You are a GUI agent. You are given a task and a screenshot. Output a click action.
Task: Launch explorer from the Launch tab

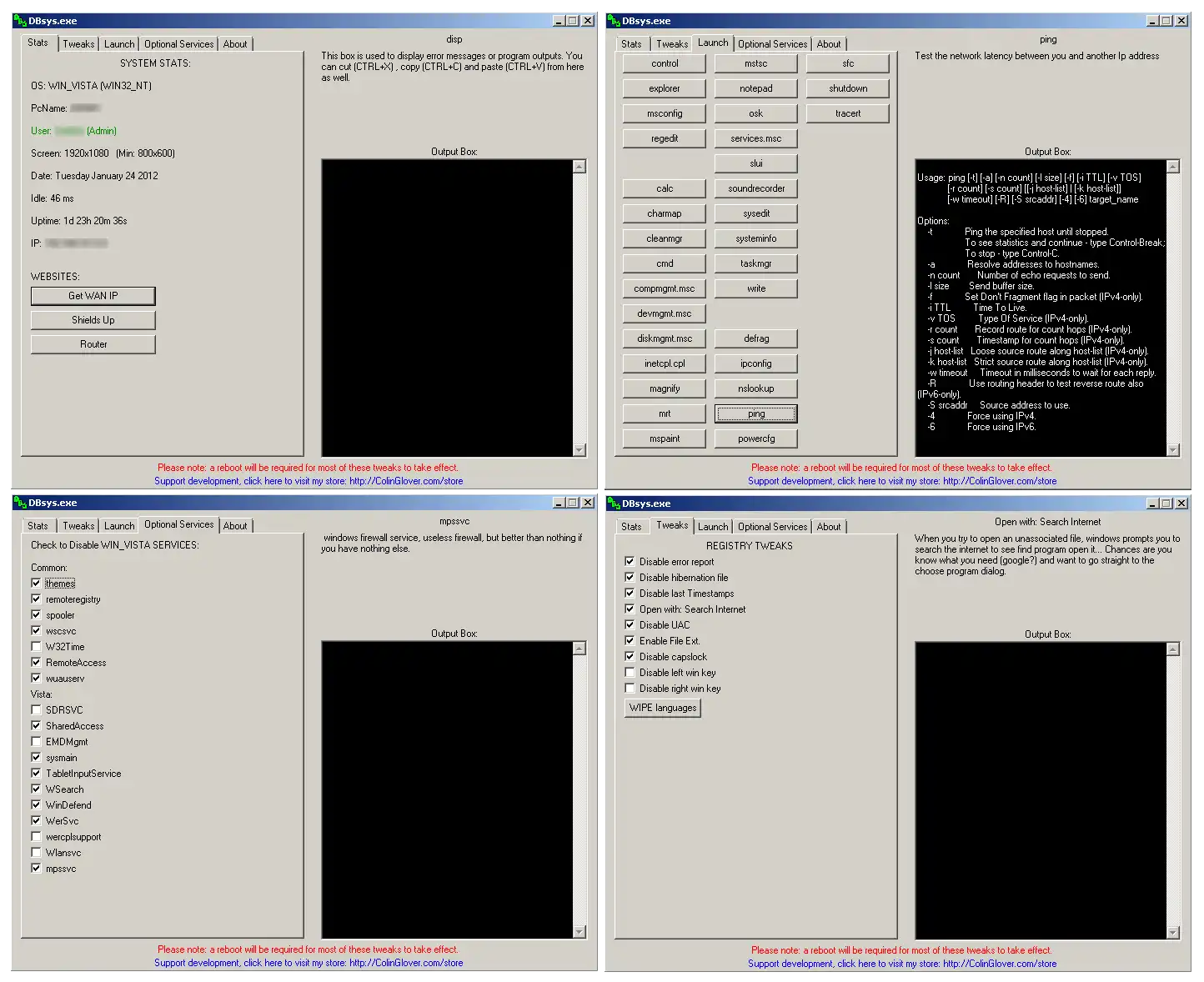[665, 88]
